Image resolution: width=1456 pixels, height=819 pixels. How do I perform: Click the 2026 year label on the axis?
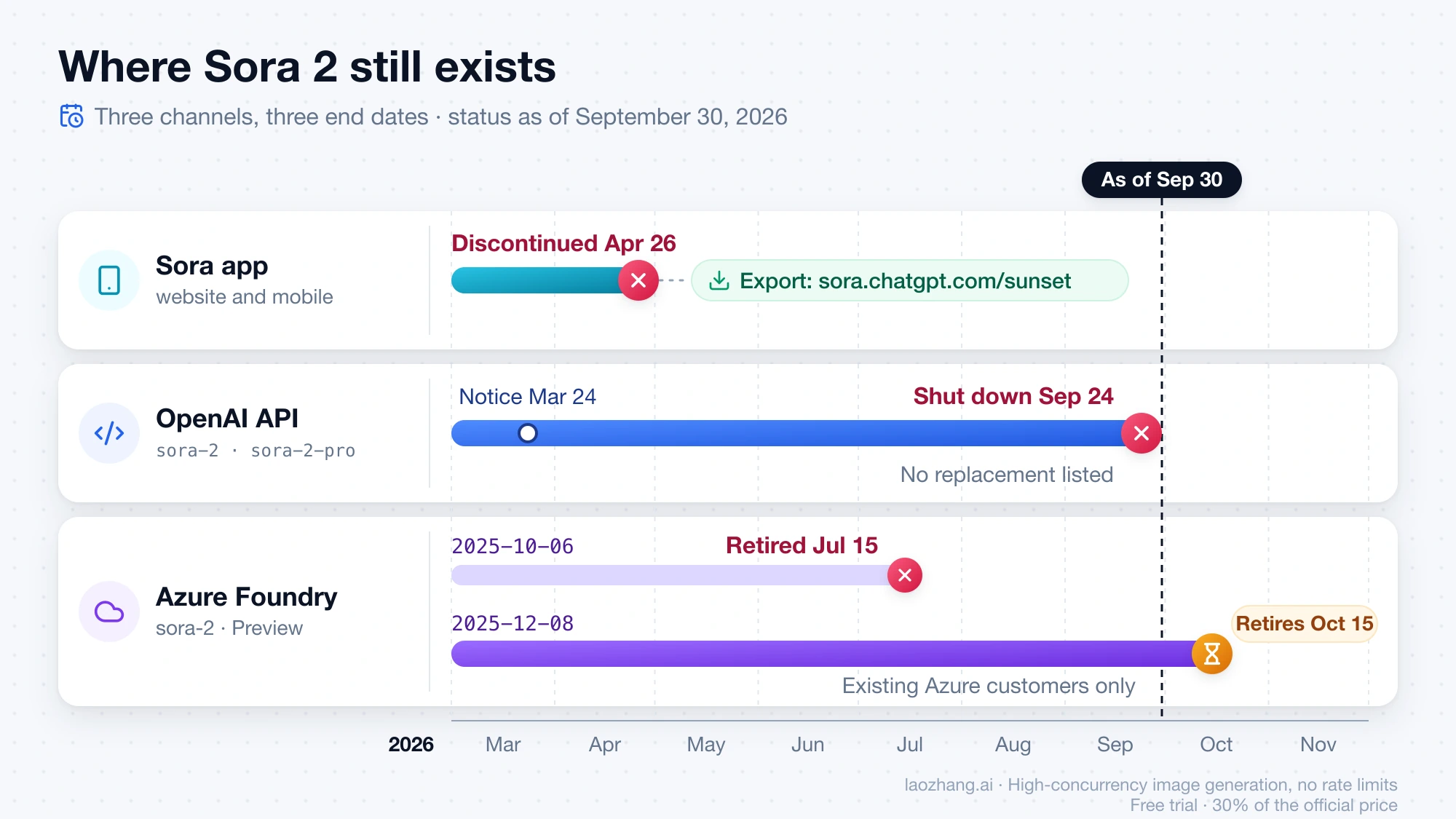[x=411, y=744]
